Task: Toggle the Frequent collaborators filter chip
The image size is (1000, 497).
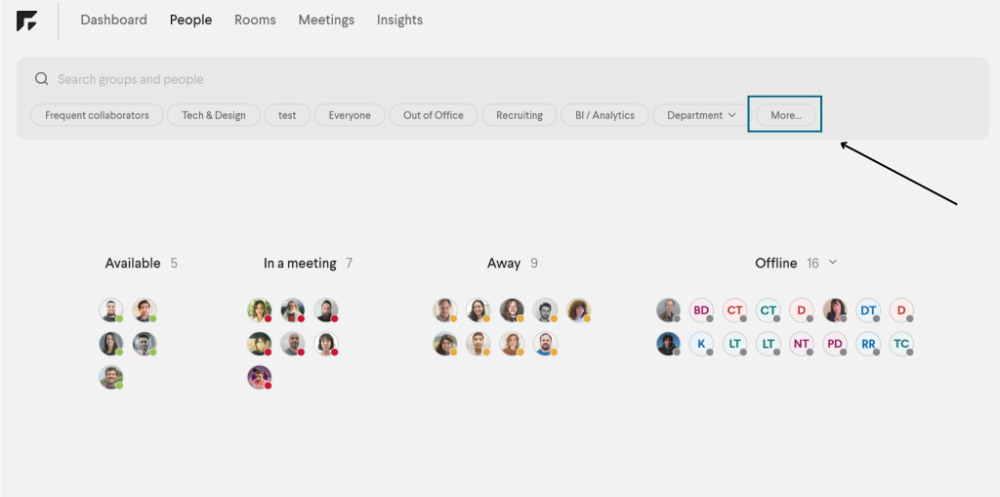Action: point(97,115)
